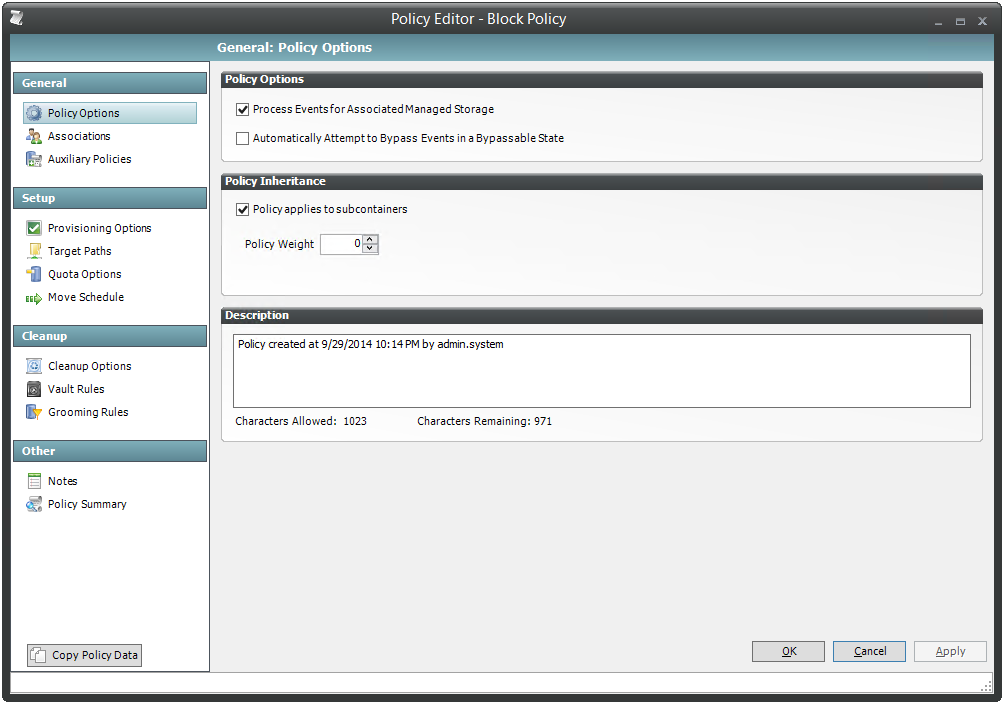Decrease Policy Weight with down arrow
1004x704 pixels.
(370, 249)
